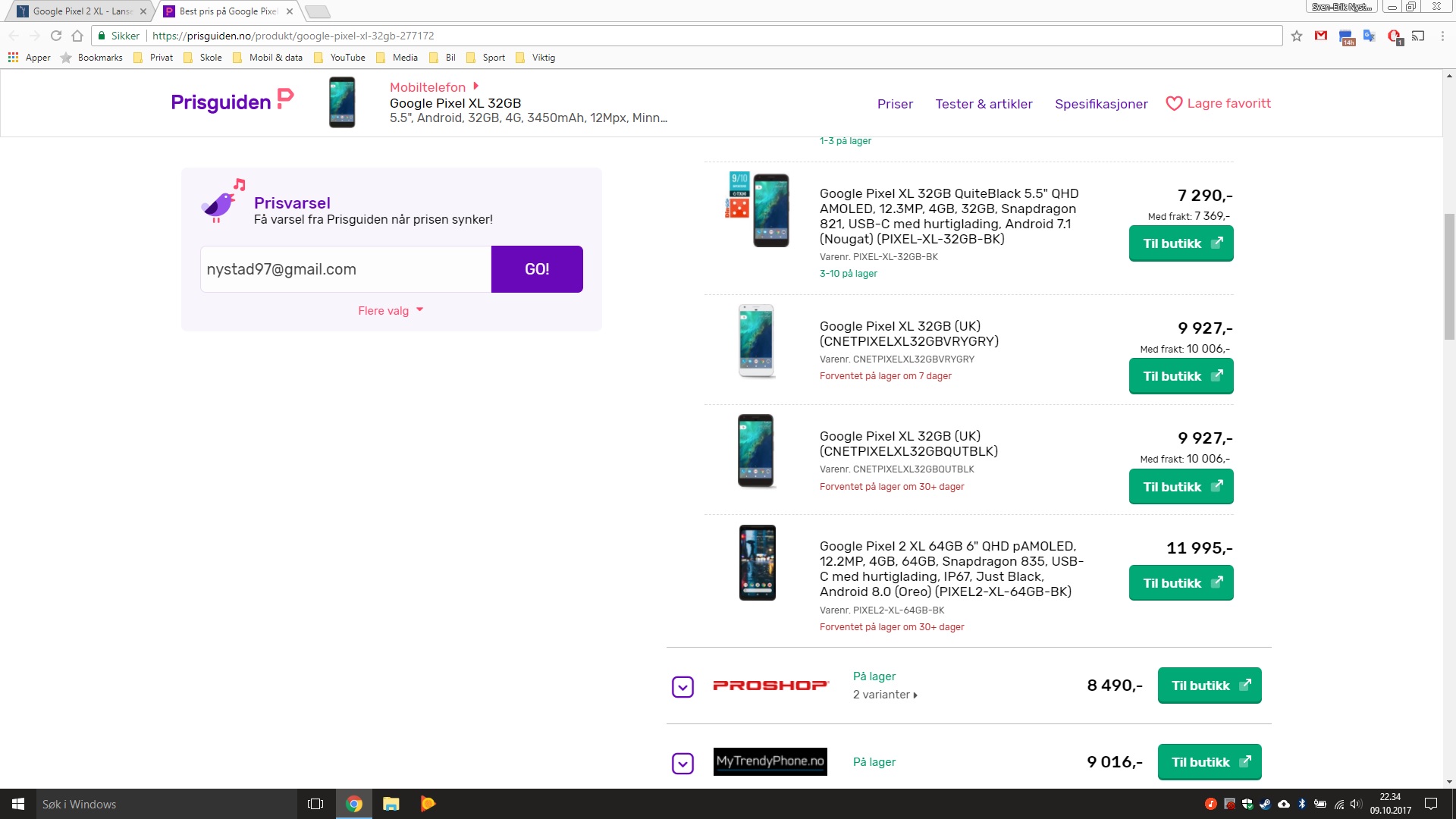Click the Lagre favoritt link

pos(1228,104)
